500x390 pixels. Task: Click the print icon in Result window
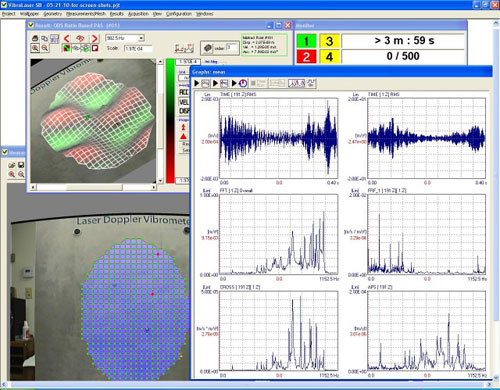pos(35,38)
